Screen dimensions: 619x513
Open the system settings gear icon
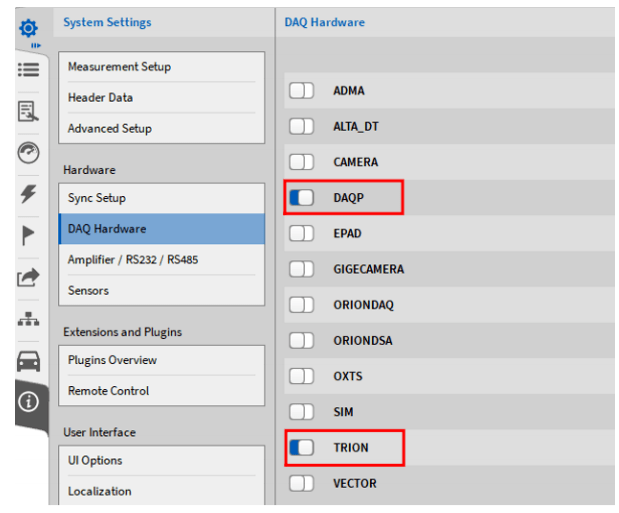point(29,28)
